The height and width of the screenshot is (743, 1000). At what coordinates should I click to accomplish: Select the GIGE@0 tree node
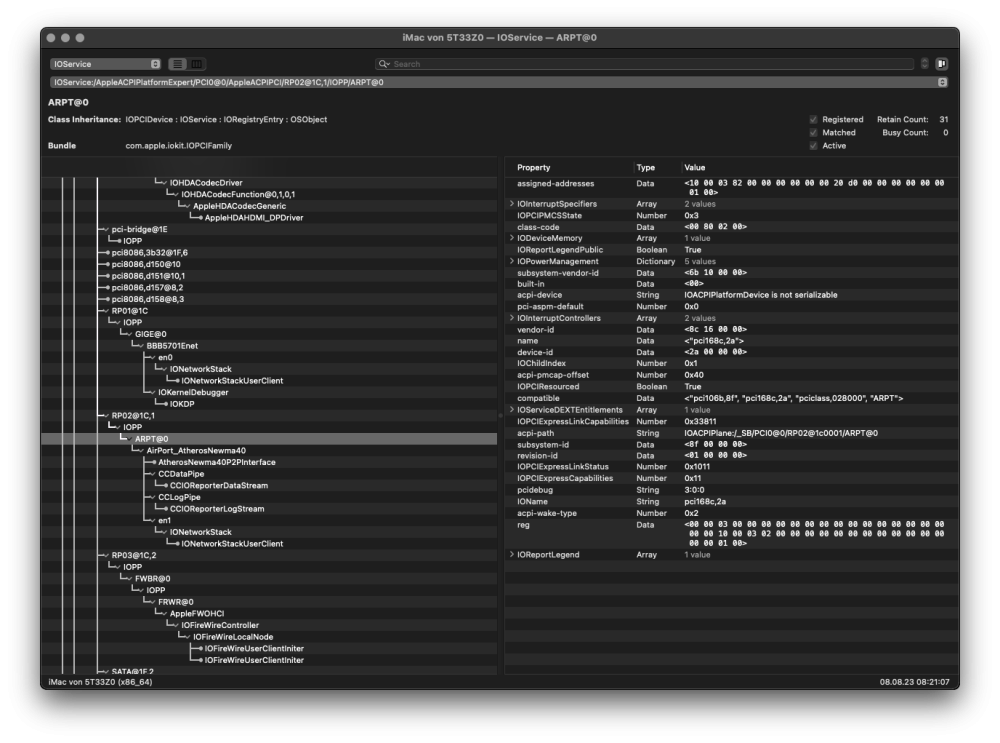click(x=151, y=334)
